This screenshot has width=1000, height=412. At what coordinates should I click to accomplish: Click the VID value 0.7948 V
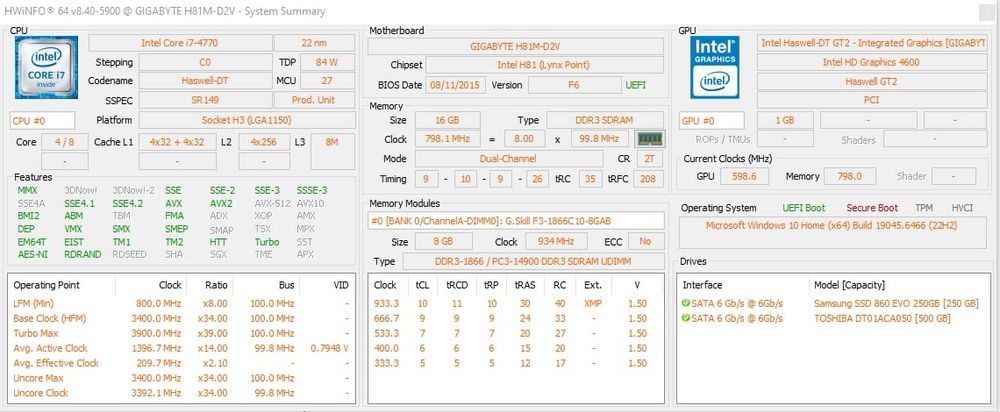point(329,348)
